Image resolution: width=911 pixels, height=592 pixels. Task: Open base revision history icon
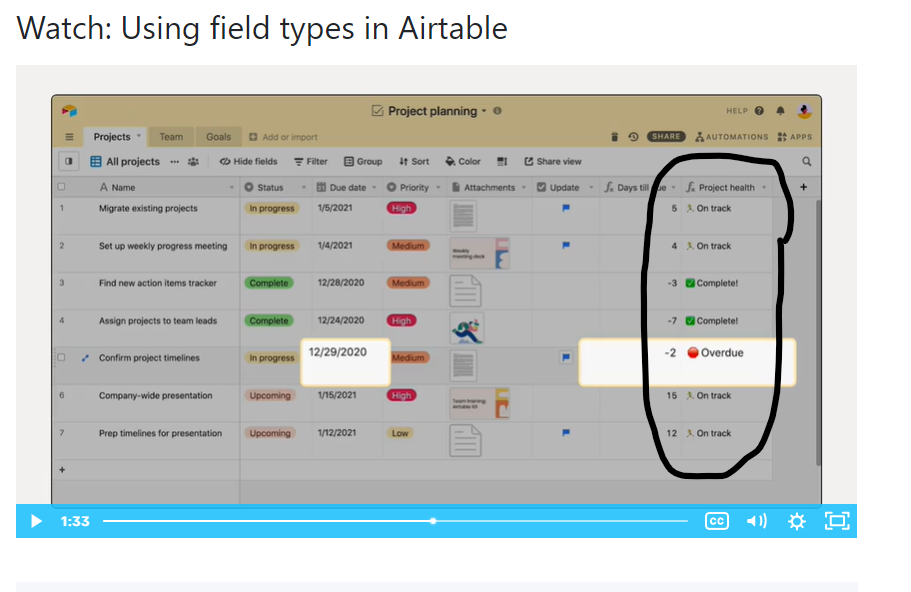tap(633, 137)
